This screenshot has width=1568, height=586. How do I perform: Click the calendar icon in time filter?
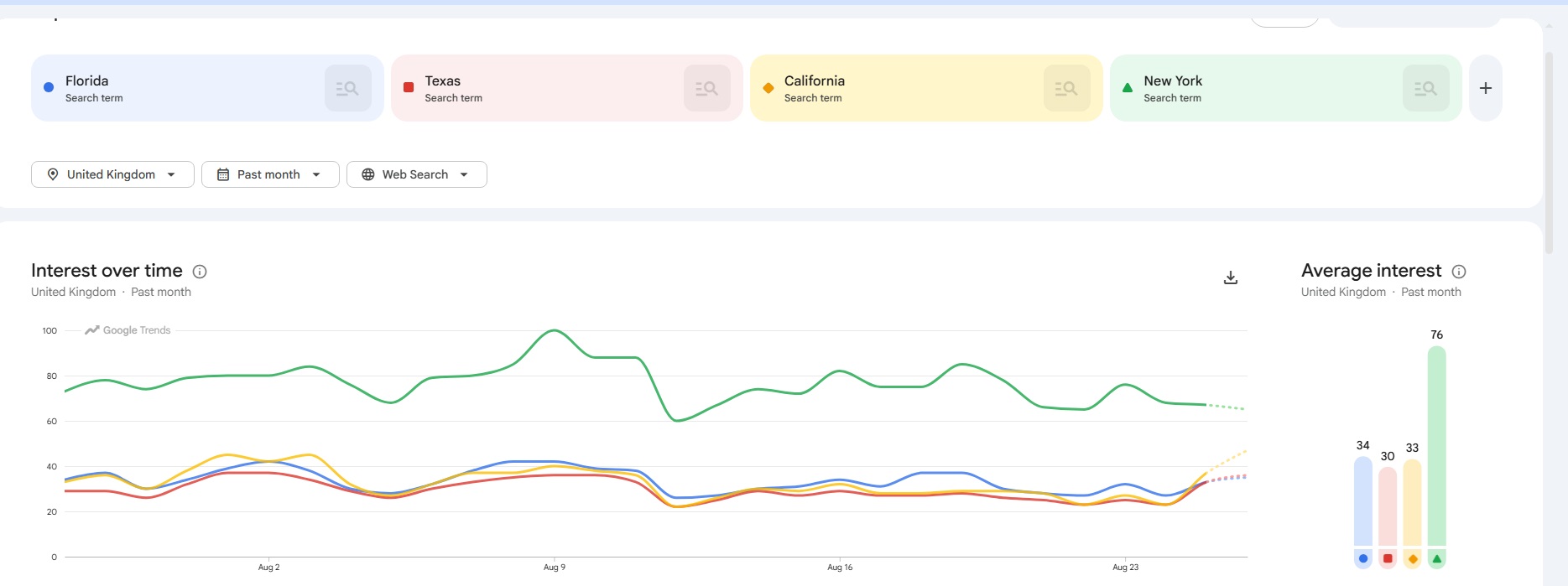tap(223, 174)
